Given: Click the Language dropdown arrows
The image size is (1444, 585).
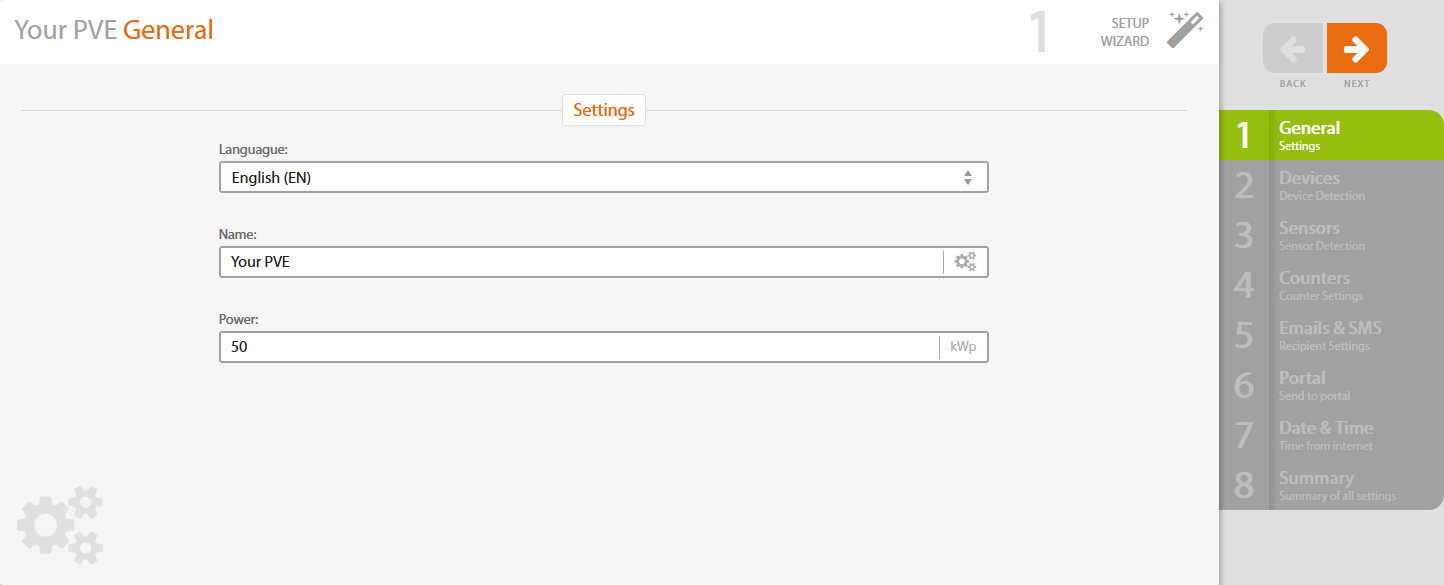Looking at the screenshot, I should pyautogui.click(x=968, y=178).
